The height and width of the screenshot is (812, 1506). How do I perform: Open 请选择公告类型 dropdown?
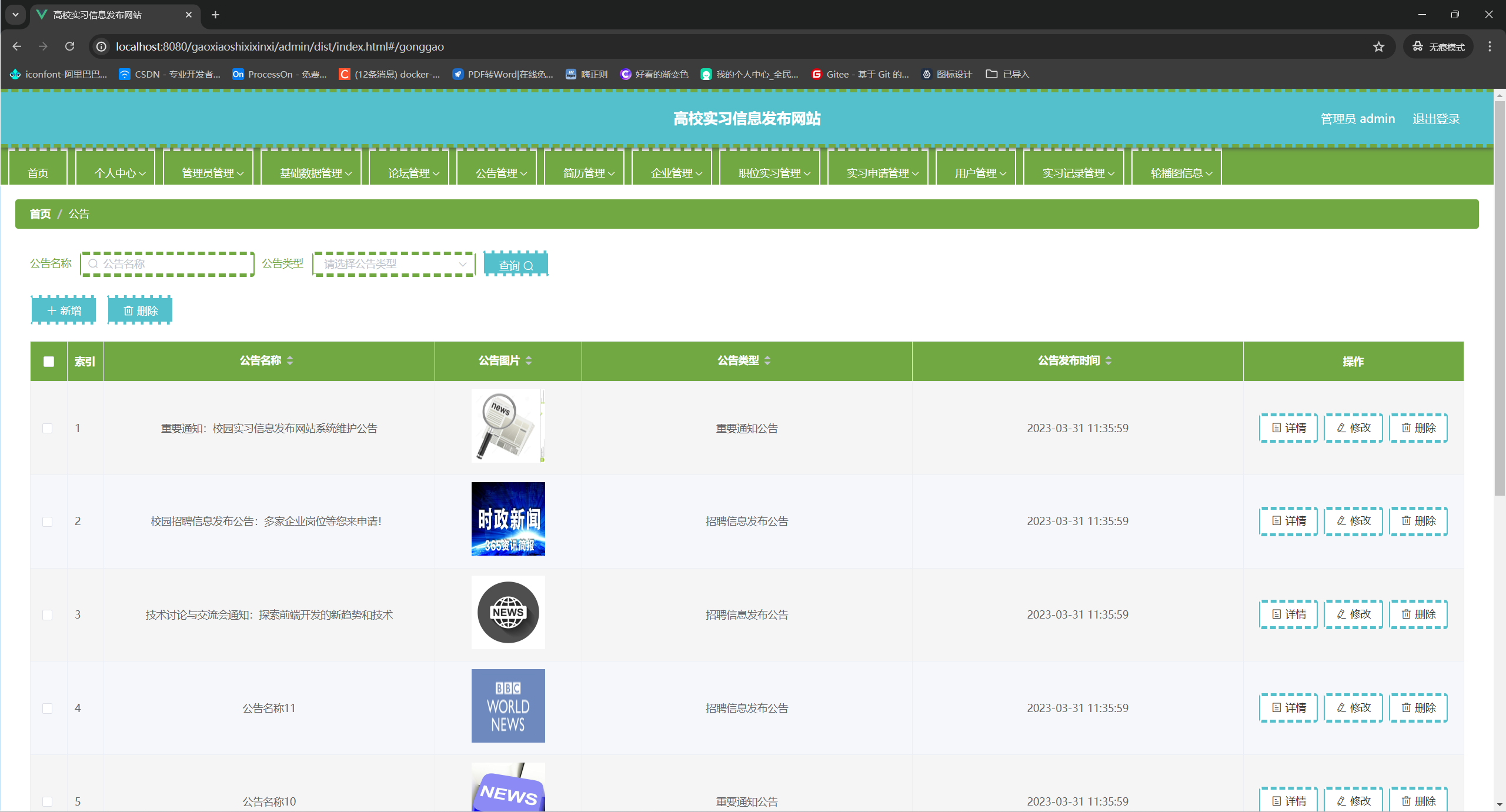coord(393,264)
